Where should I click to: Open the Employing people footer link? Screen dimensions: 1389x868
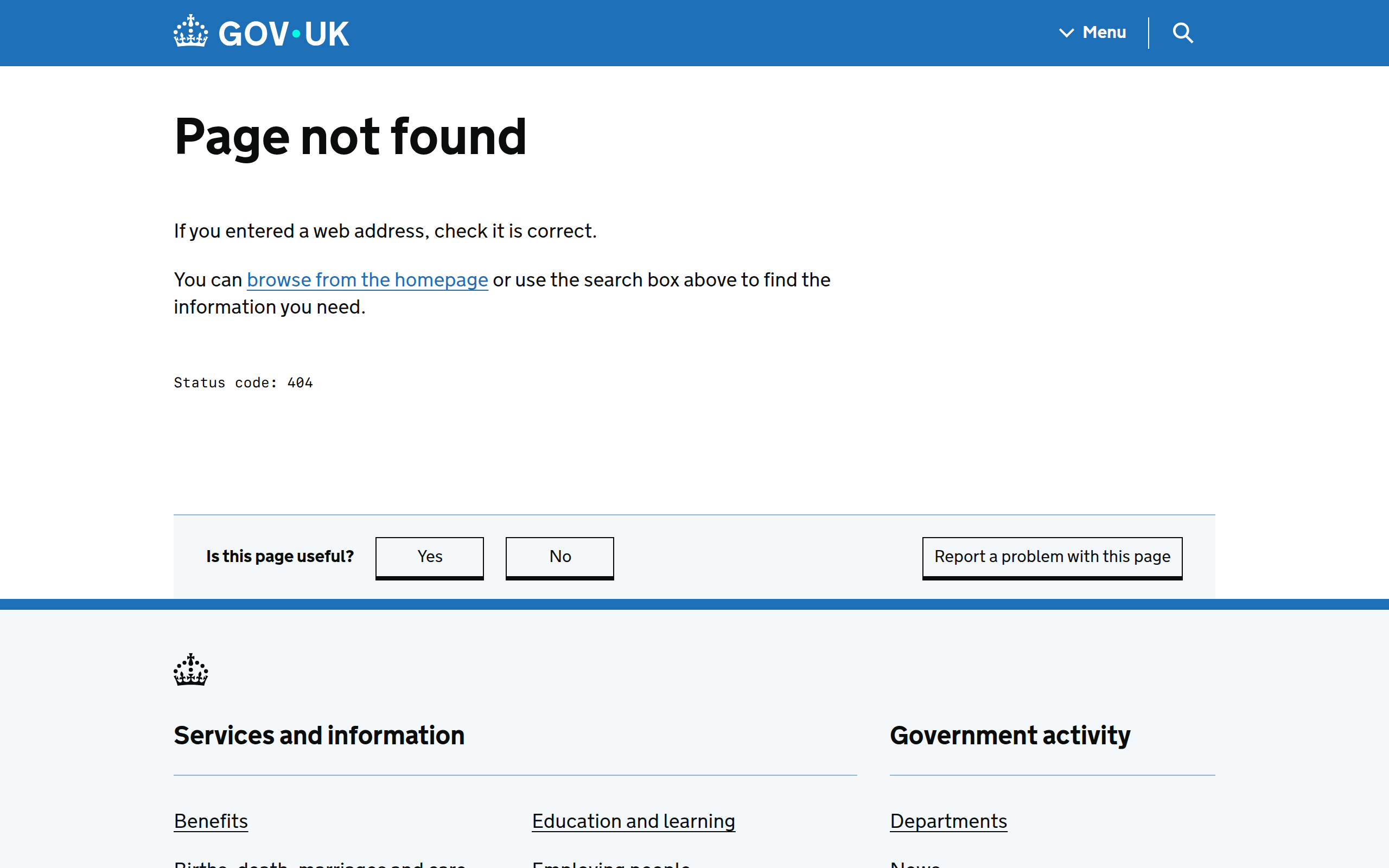(x=611, y=865)
